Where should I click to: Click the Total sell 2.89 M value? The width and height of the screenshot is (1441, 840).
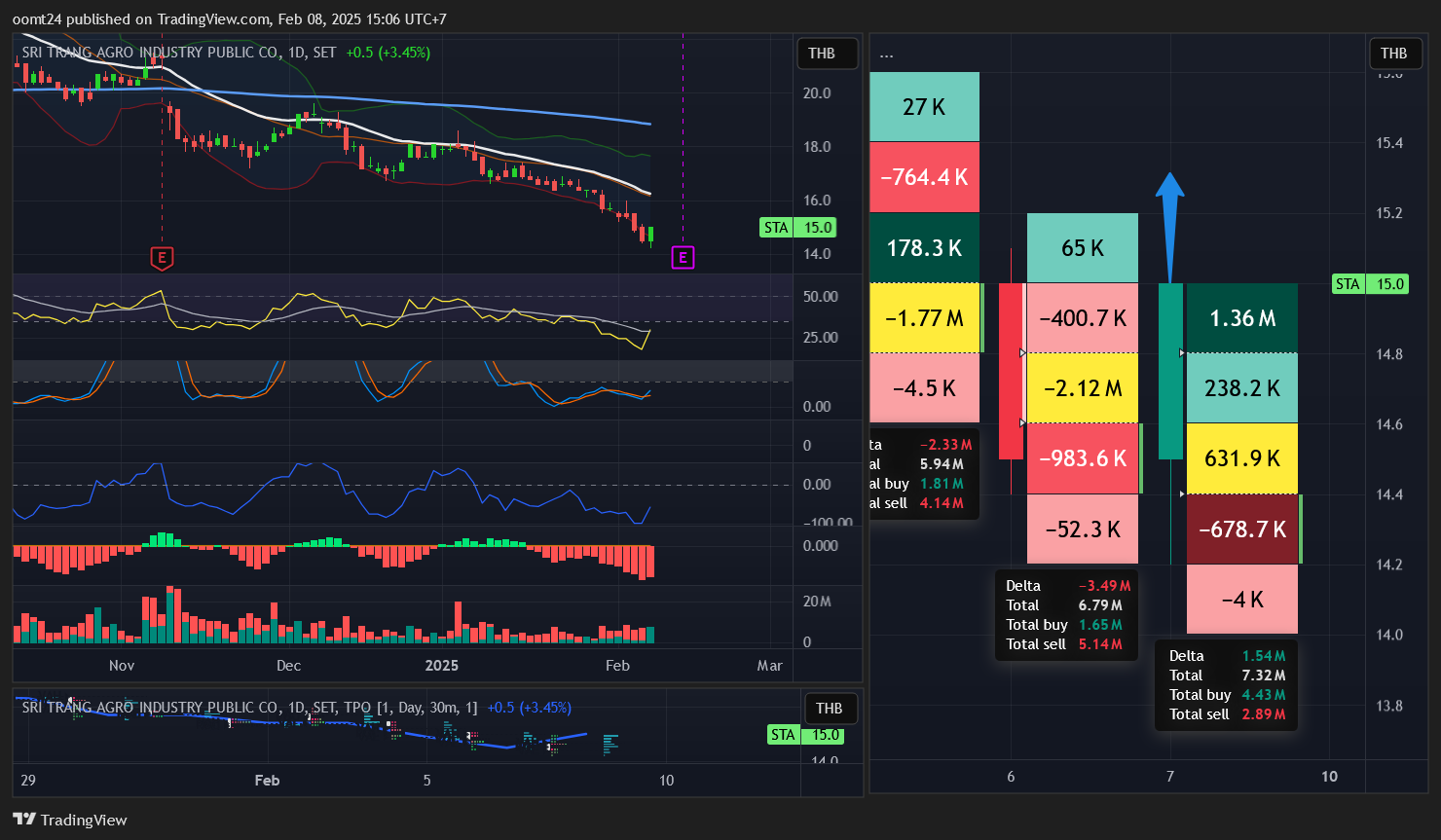click(x=1264, y=714)
